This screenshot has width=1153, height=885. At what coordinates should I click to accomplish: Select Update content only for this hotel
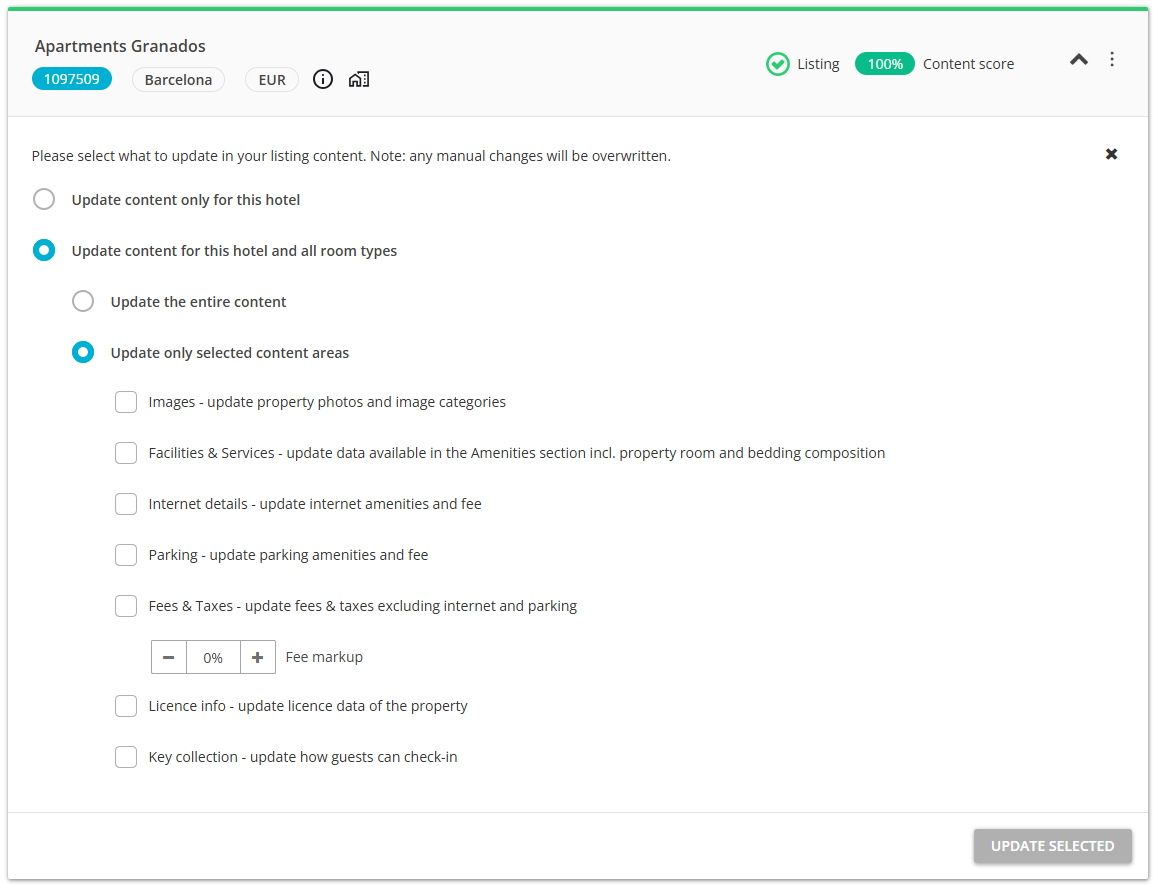pos(44,199)
